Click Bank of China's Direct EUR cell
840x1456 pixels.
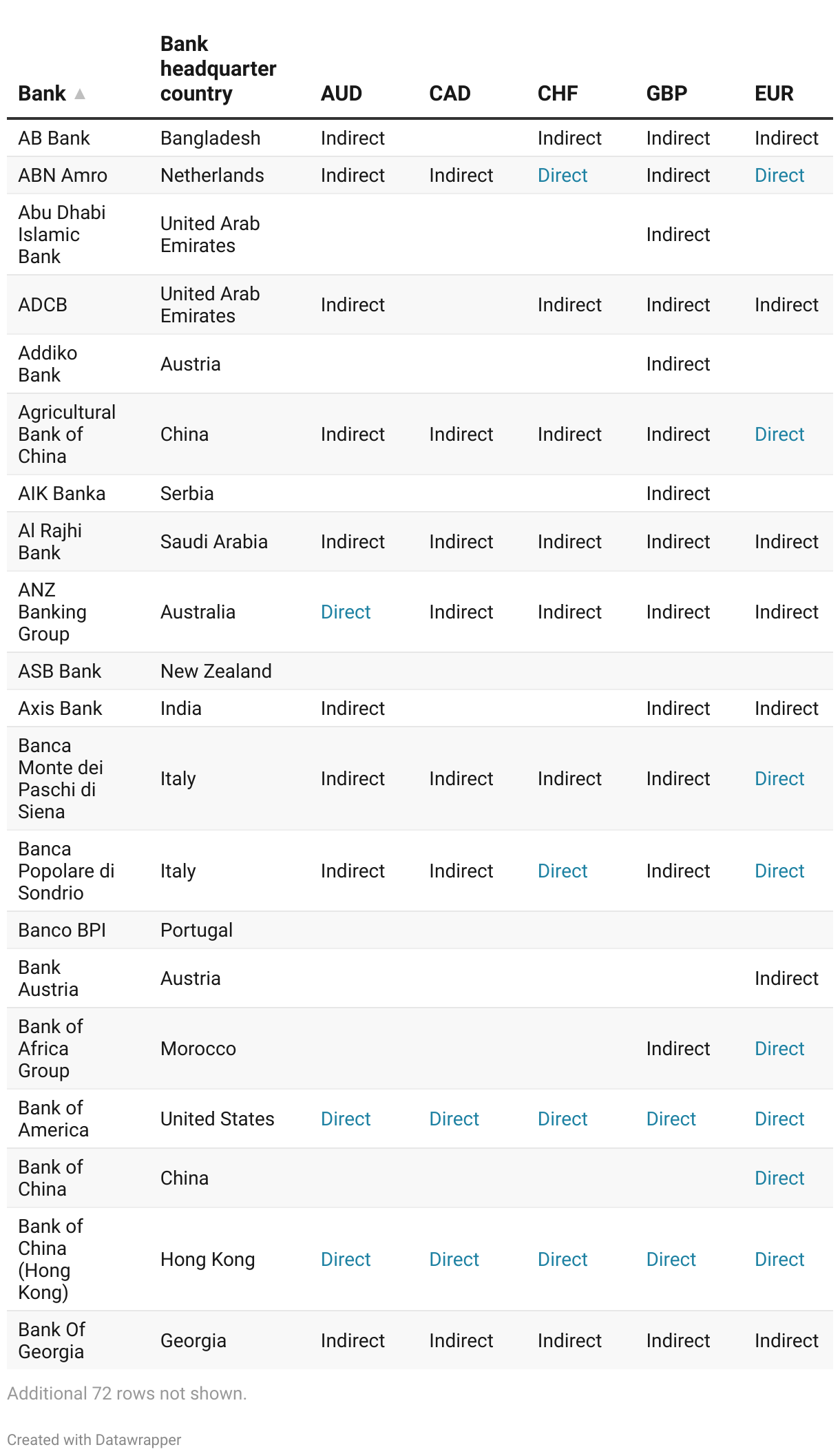click(x=779, y=1178)
